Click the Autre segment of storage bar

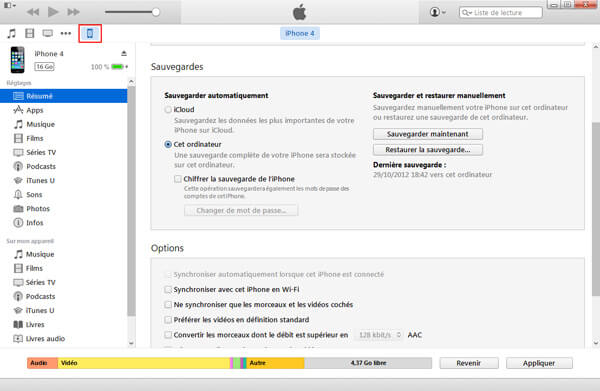coord(276,363)
